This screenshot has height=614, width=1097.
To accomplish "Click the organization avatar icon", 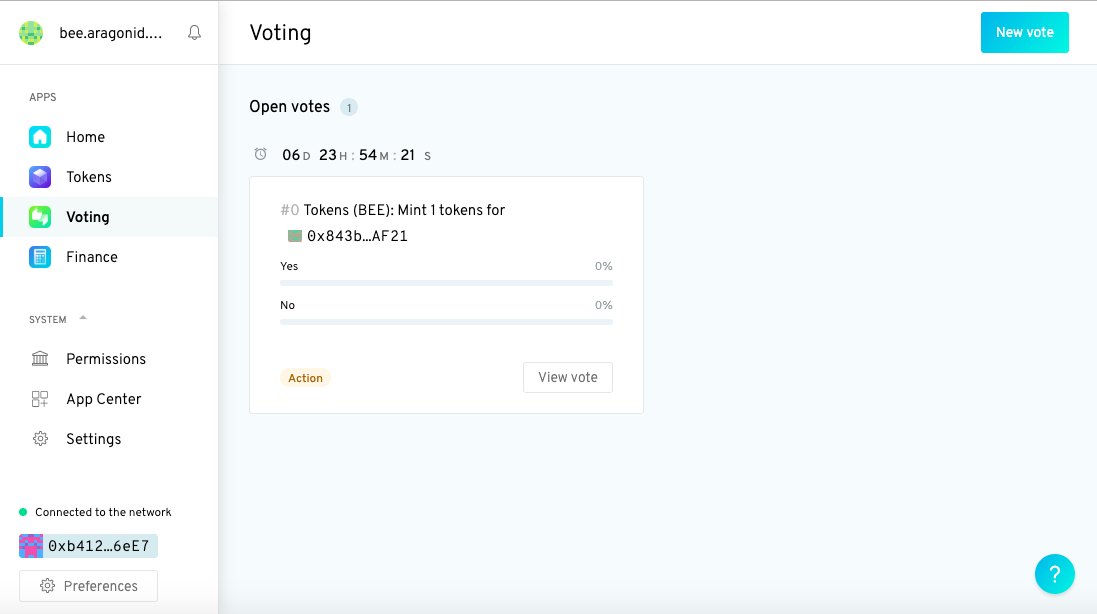I will coord(31,33).
